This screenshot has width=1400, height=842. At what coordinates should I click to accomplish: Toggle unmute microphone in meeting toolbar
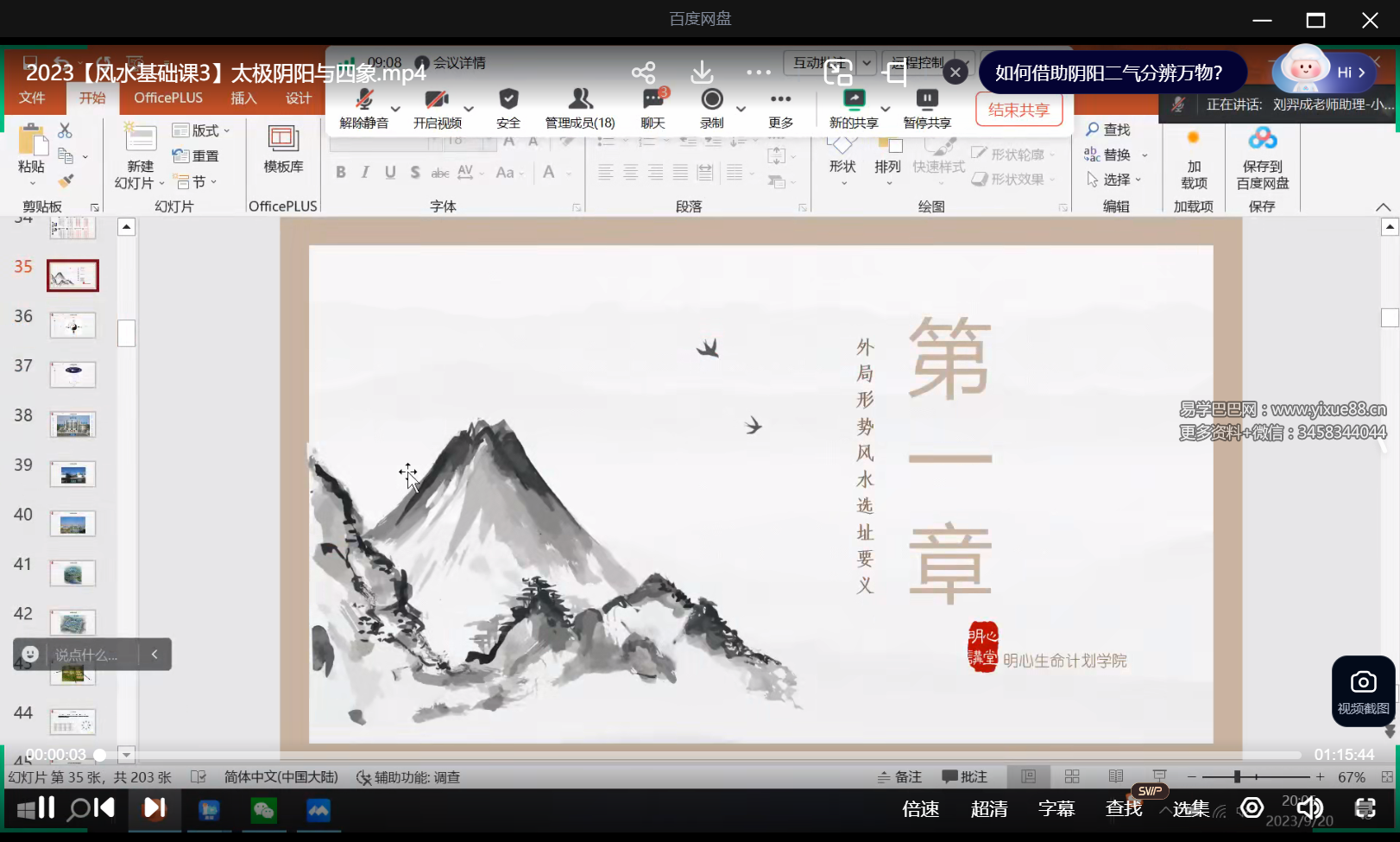(x=364, y=99)
